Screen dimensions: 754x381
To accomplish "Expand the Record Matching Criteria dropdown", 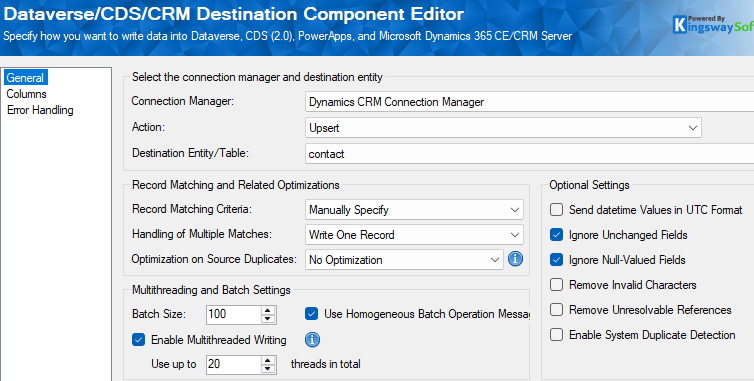I will [414, 210].
